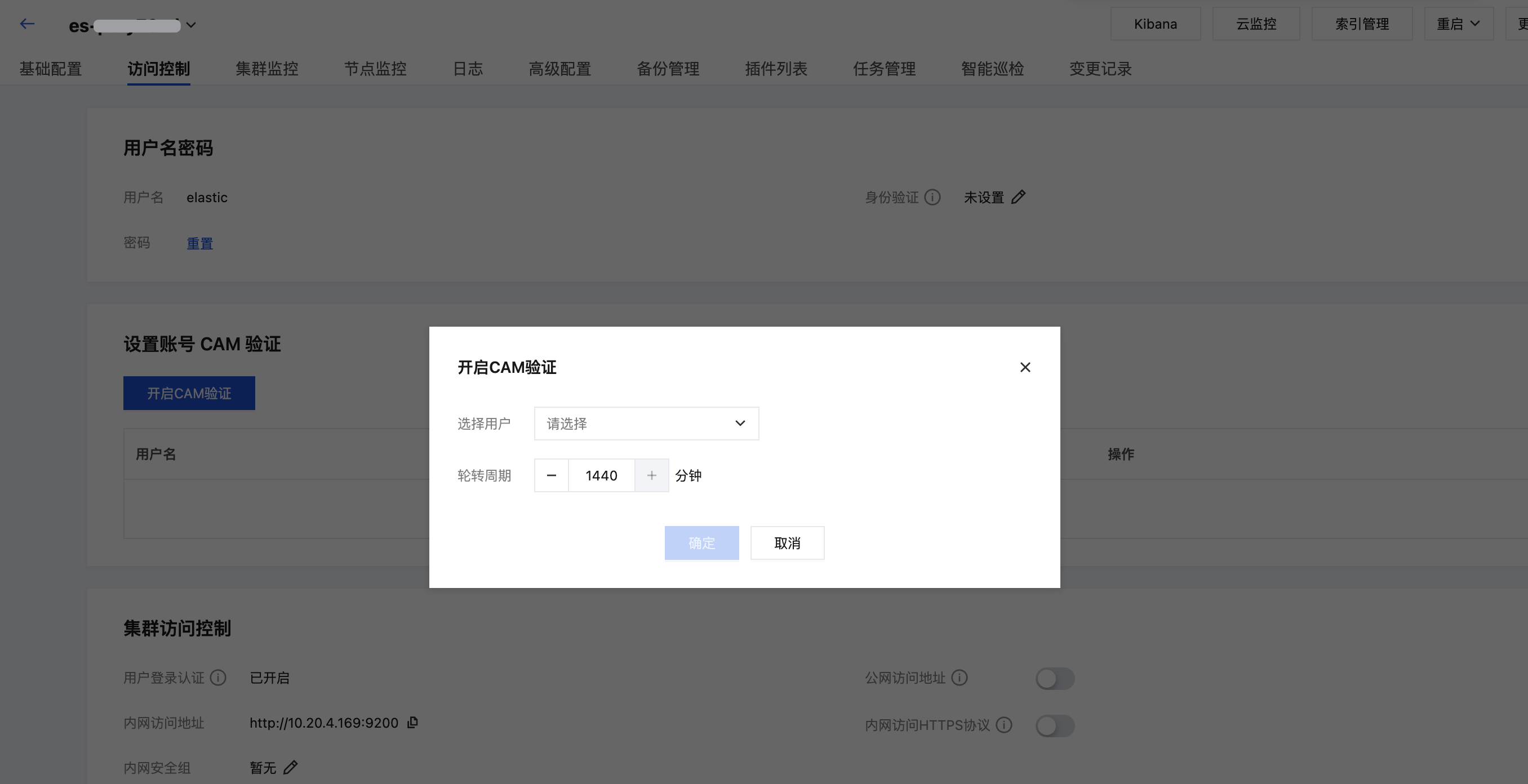Viewport: 1528px width, 784px height.
Task: Expand the cluster name dropdown chevron
Action: 191,25
